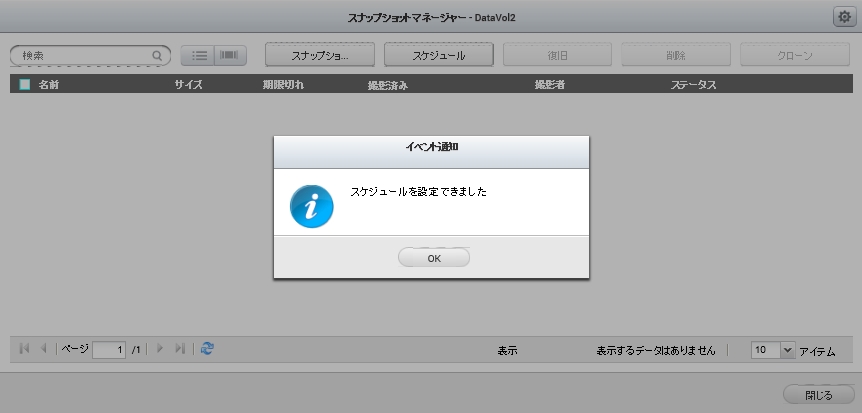The width and height of the screenshot is (862, 413).
Task: Click into the 検索 search field
Action: (82, 56)
